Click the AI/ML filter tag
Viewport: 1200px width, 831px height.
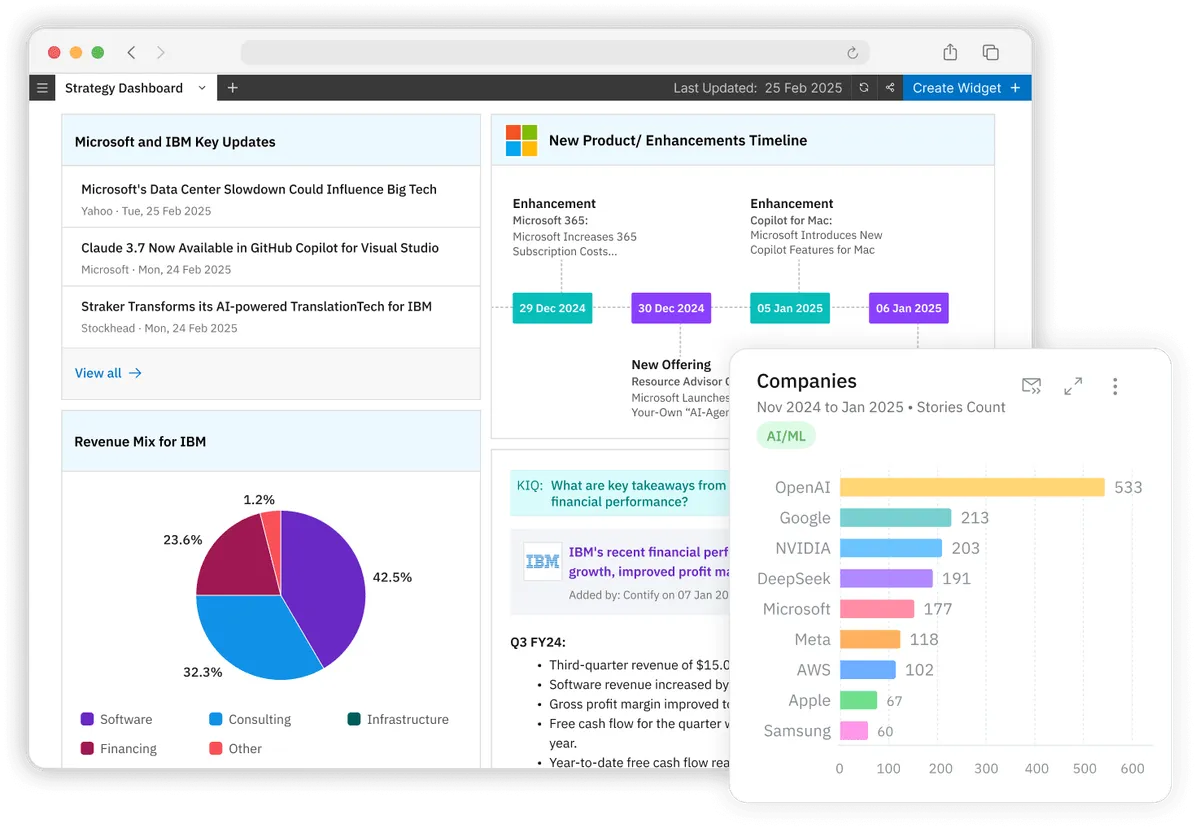[786, 436]
